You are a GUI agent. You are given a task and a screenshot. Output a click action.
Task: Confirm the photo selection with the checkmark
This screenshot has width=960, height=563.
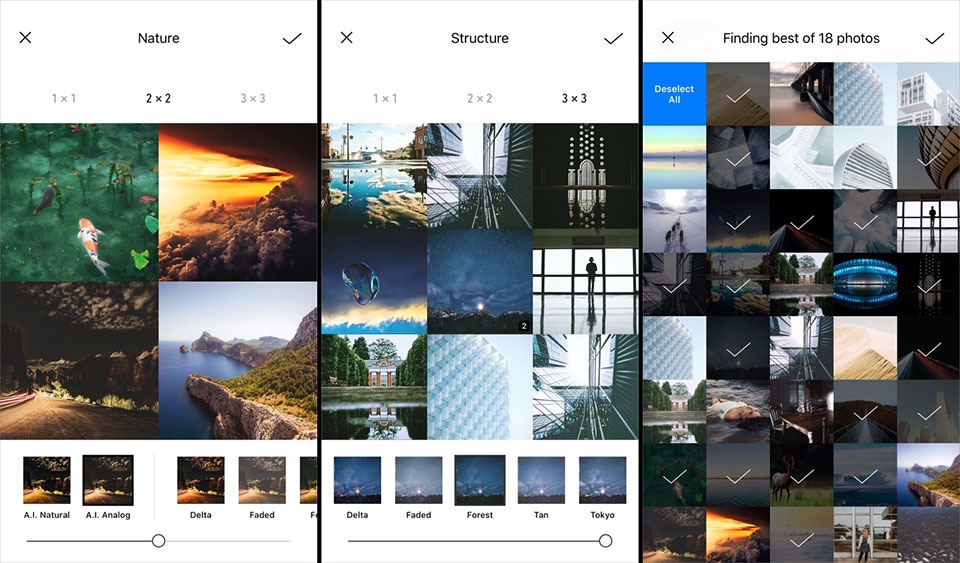[x=934, y=39]
